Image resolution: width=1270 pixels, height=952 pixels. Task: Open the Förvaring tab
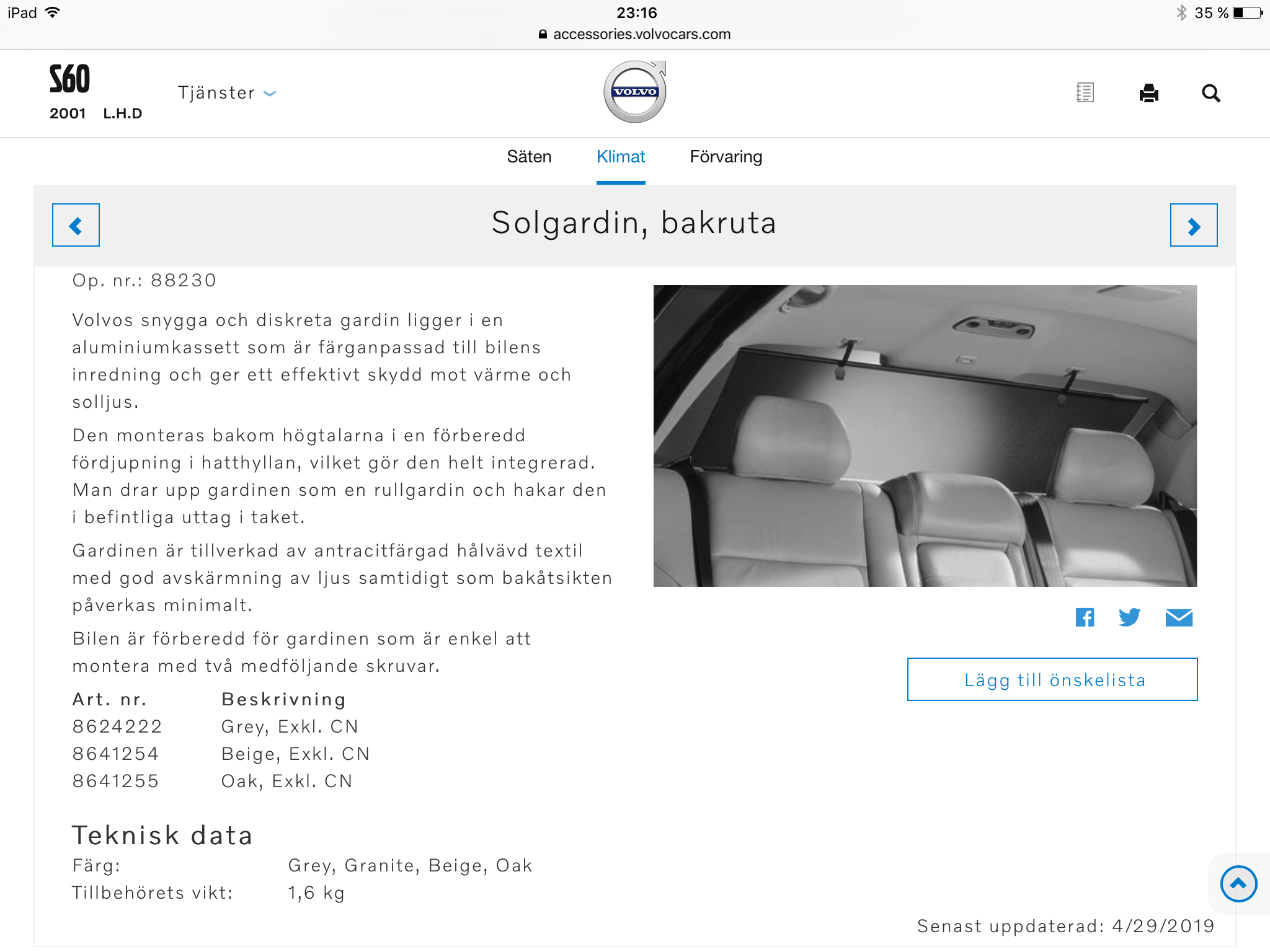pos(726,157)
